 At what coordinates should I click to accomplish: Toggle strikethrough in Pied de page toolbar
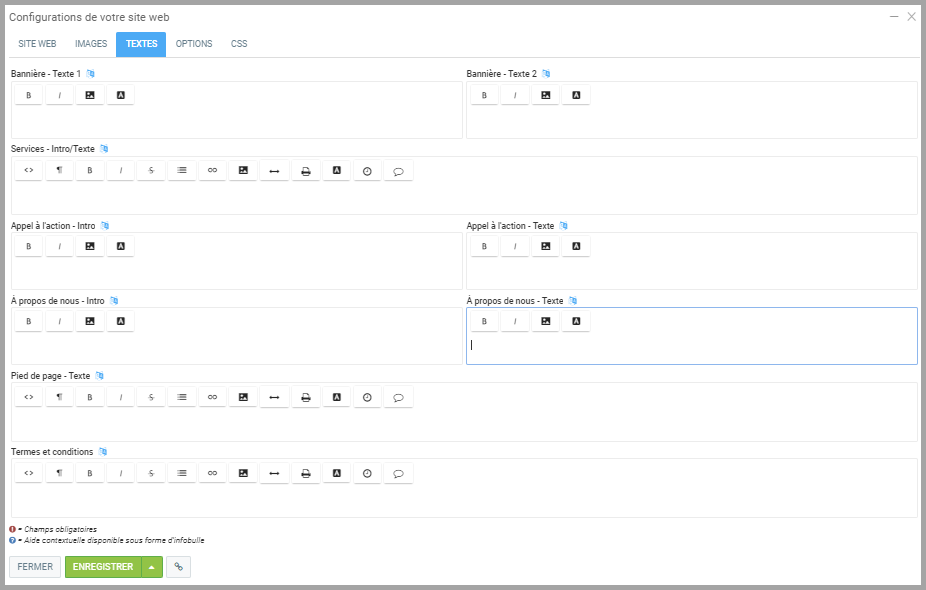click(x=151, y=397)
